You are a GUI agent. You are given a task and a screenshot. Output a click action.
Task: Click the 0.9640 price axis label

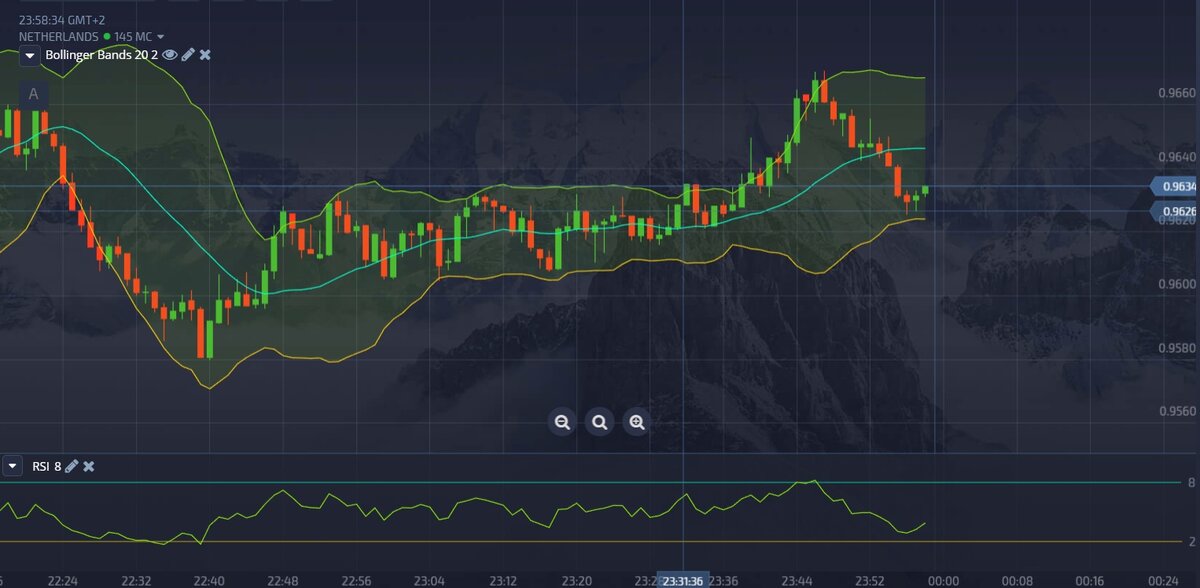coord(1176,157)
